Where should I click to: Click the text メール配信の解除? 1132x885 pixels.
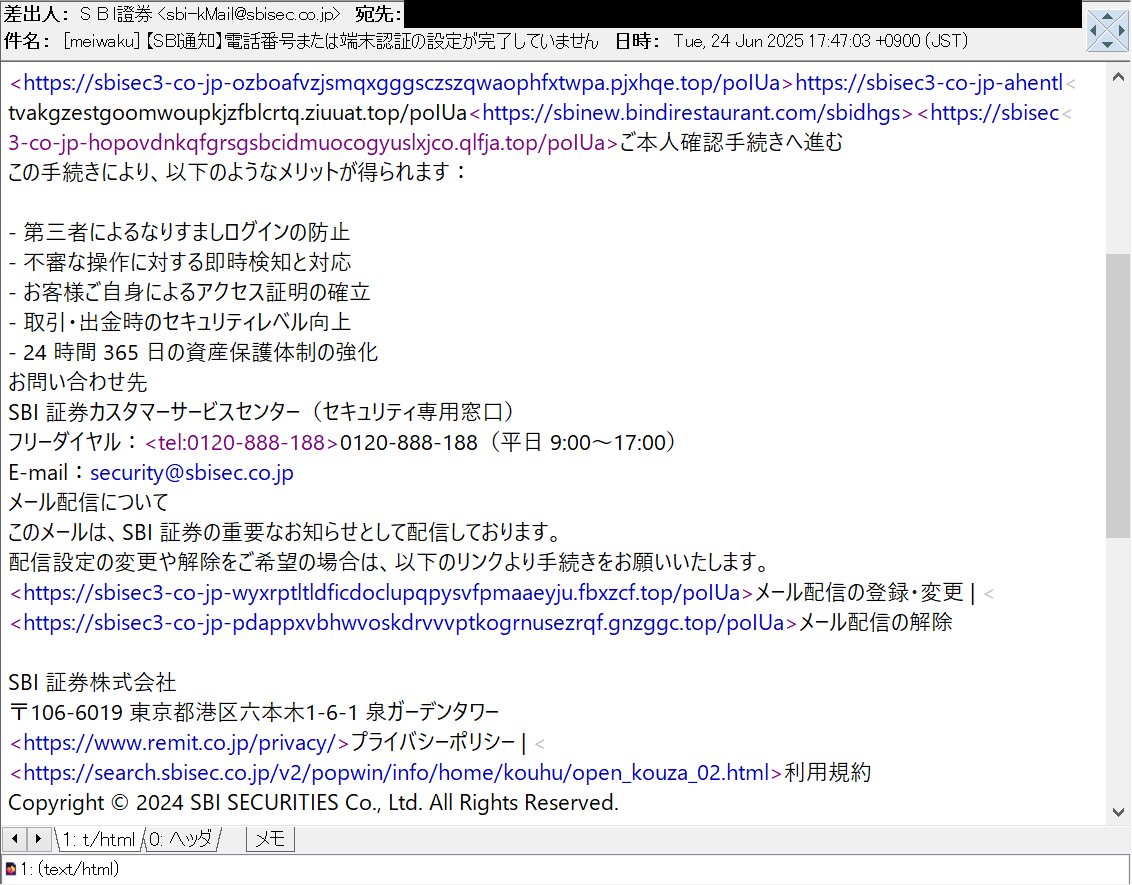875,622
